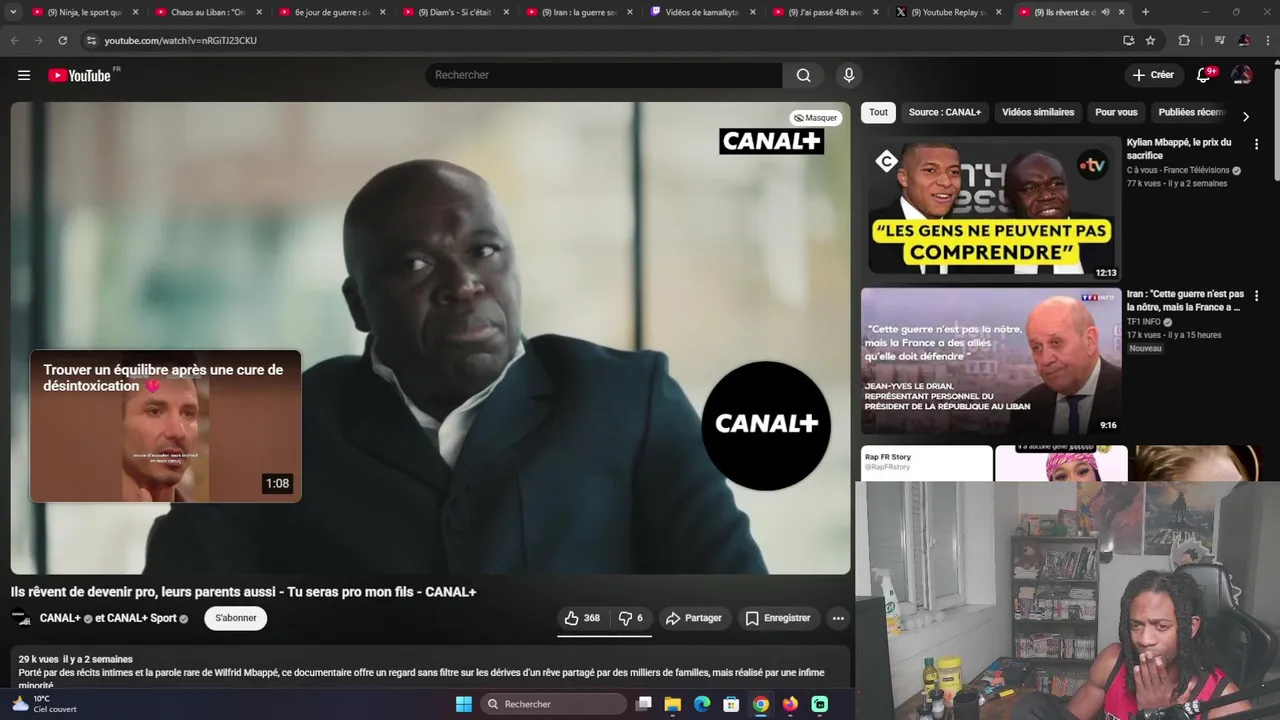Open Firefox from taskbar
This screenshot has height=720, width=1280.
[790, 704]
